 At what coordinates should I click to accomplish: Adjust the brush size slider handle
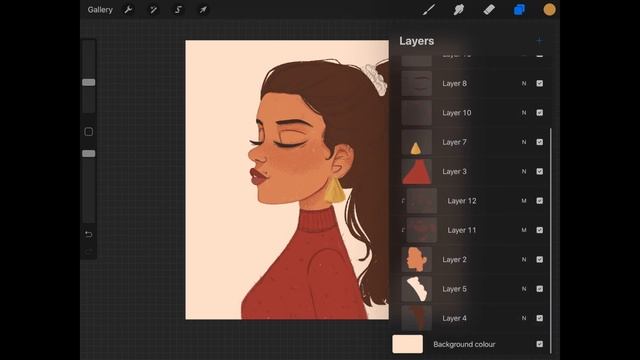pyautogui.click(x=89, y=82)
